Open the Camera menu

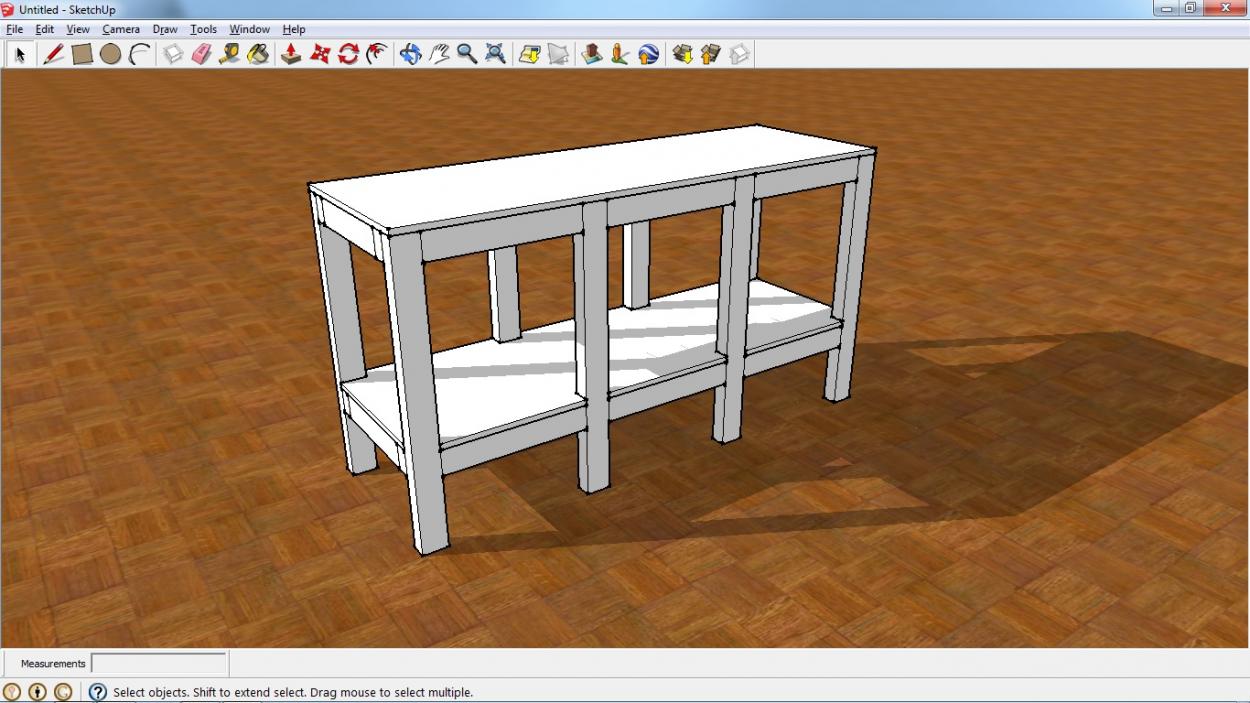pos(121,29)
